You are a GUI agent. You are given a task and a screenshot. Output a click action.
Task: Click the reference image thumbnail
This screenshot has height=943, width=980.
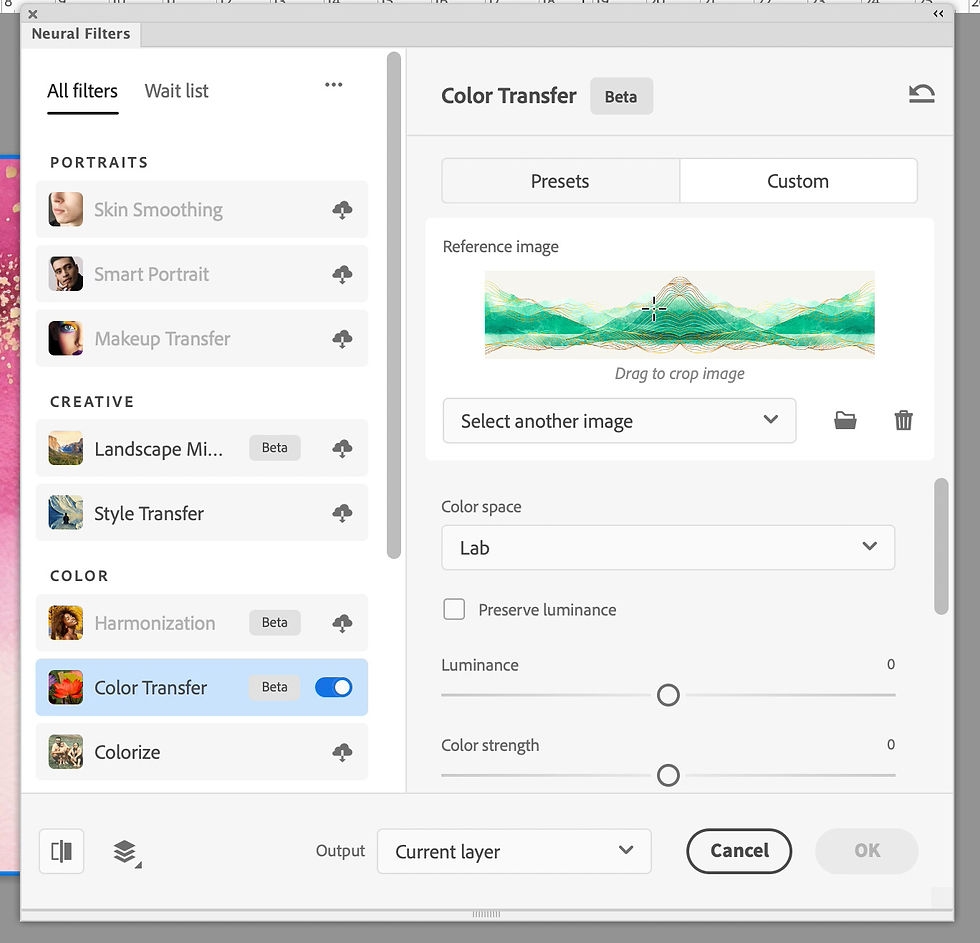679,314
